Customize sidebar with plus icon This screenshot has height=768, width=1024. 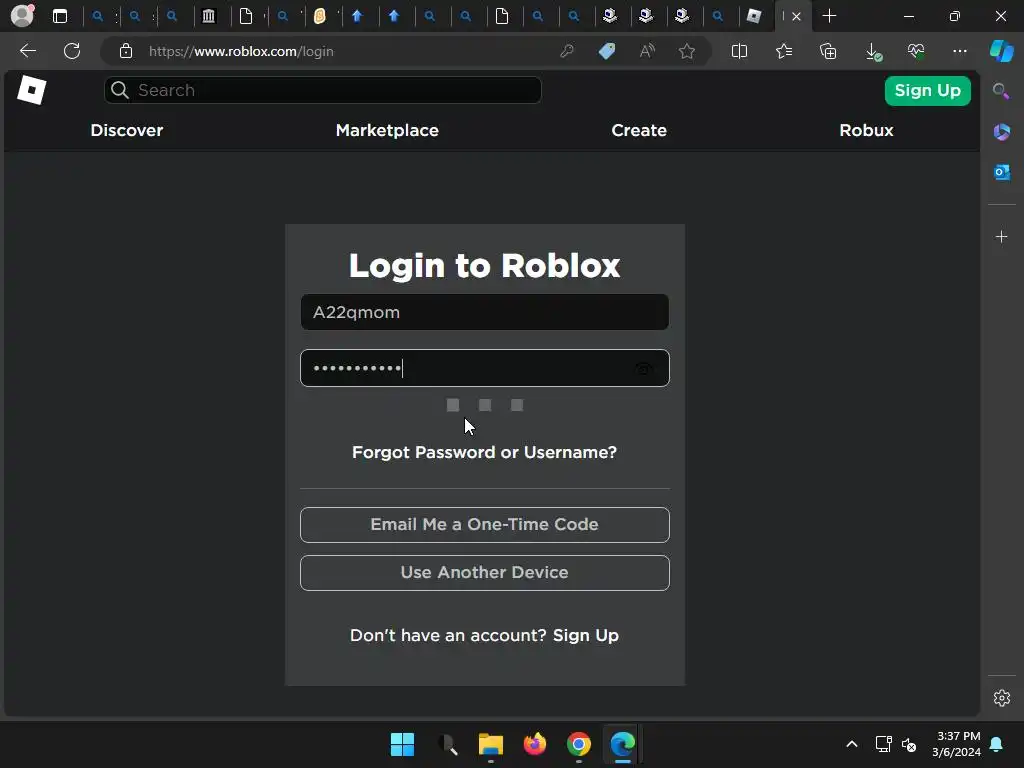point(1002,236)
